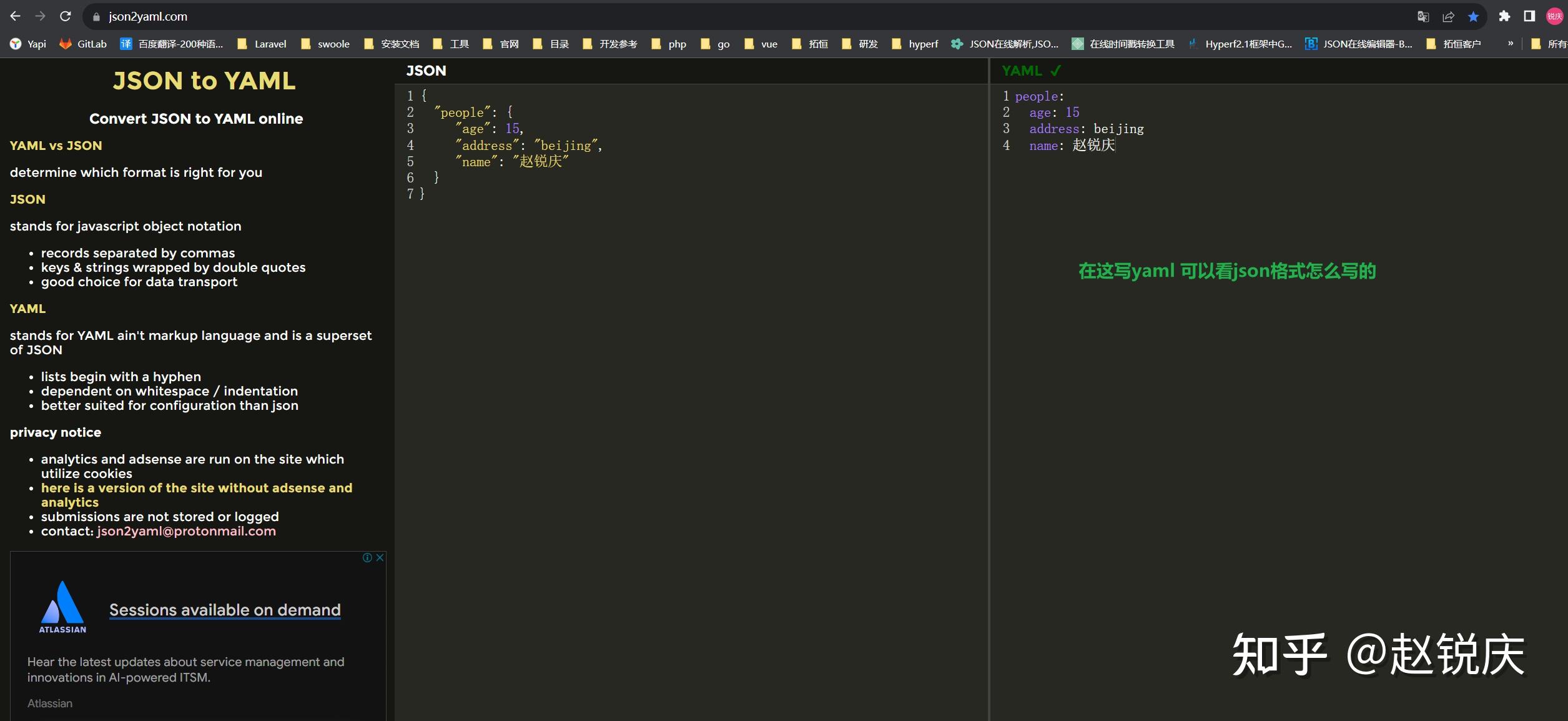Open the Laravel bookmarks folder

tap(262, 44)
